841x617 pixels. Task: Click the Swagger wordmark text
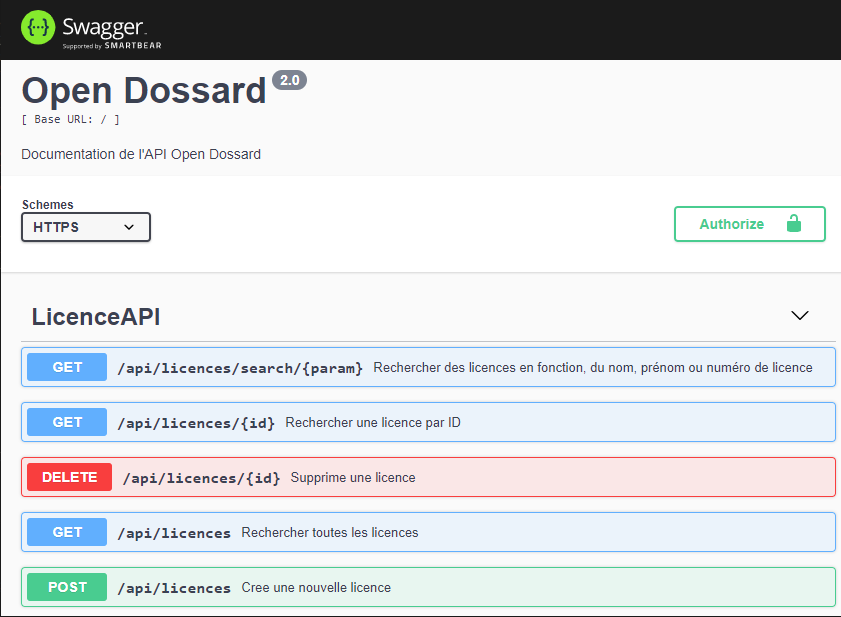[x=103, y=26]
